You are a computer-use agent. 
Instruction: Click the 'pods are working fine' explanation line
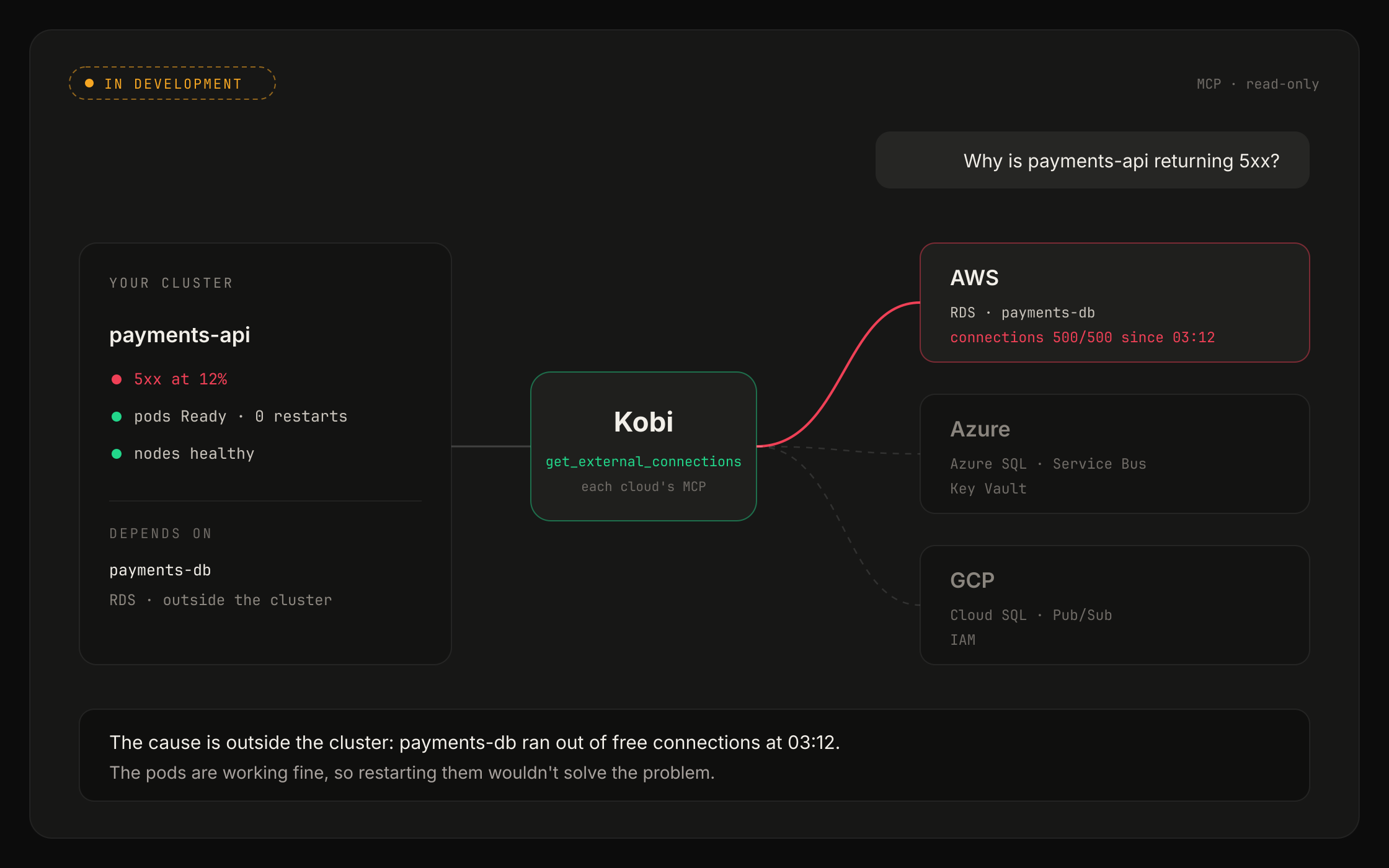pos(412,773)
